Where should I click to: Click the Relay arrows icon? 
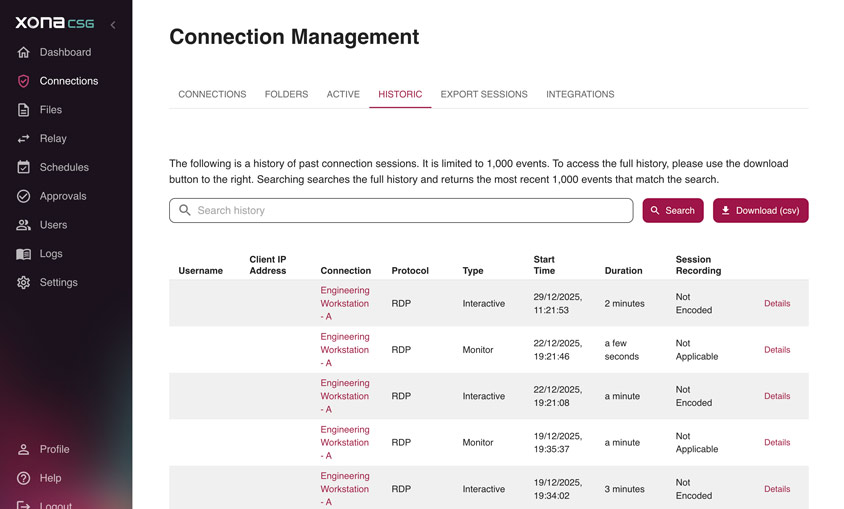[x=24, y=139]
